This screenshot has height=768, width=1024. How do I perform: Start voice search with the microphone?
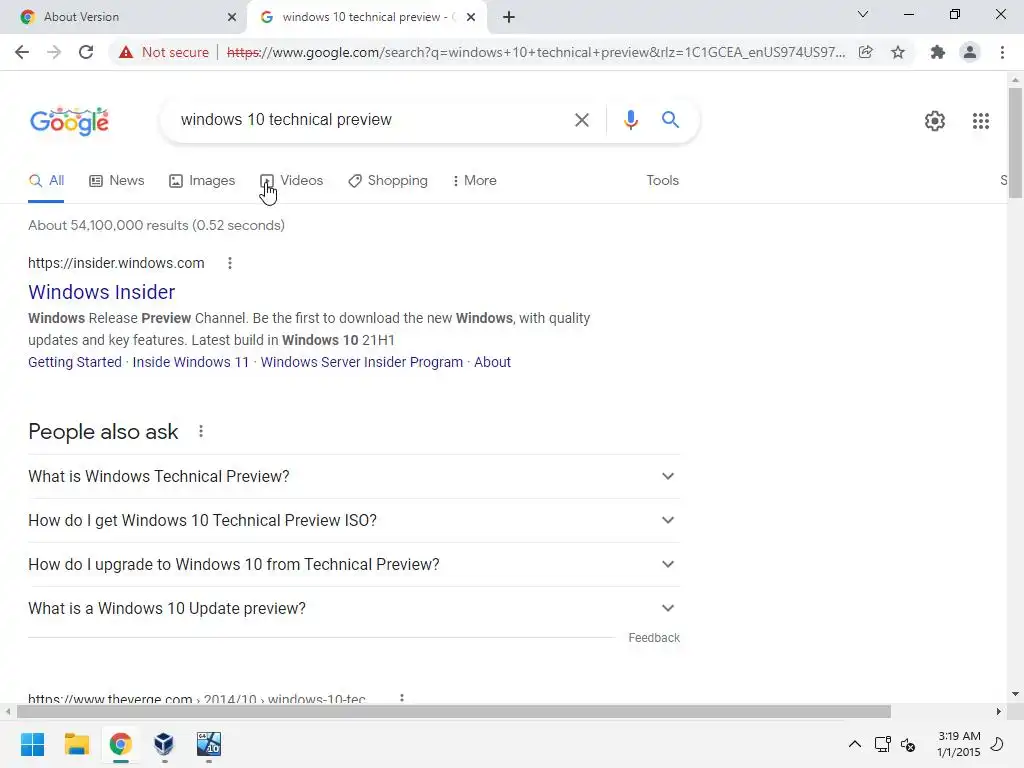coord(630,120)
